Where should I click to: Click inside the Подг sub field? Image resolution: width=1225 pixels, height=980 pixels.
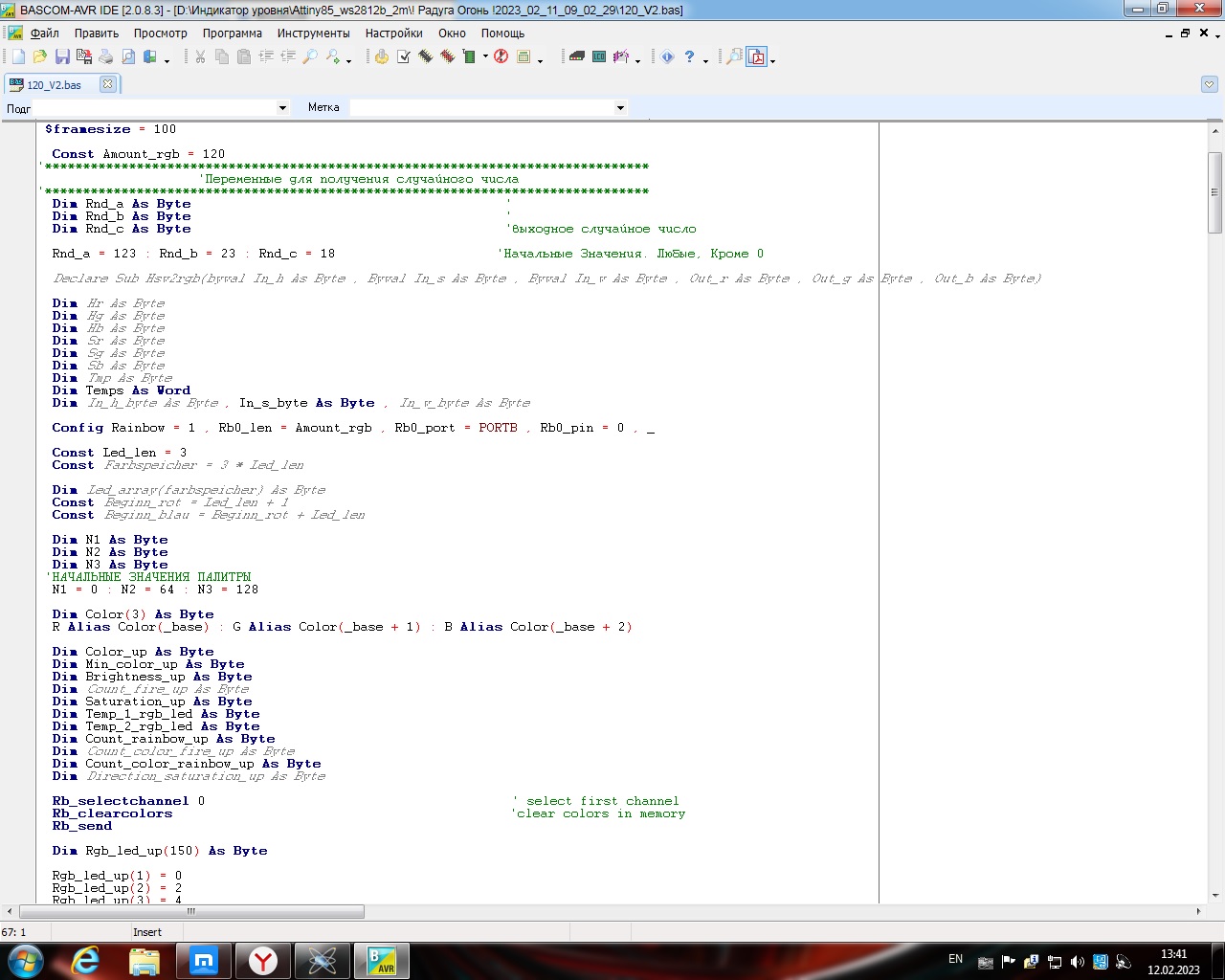tap(154, 108)
